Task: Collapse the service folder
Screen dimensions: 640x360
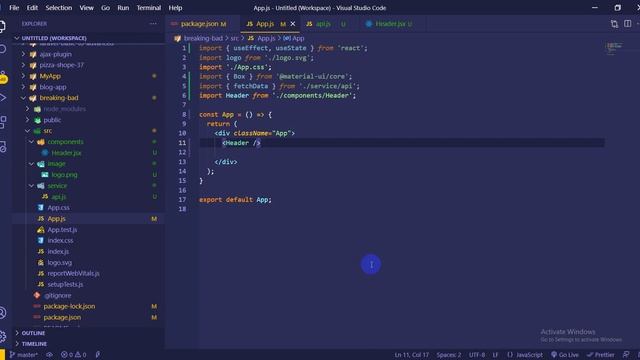Action: (57, 186)
